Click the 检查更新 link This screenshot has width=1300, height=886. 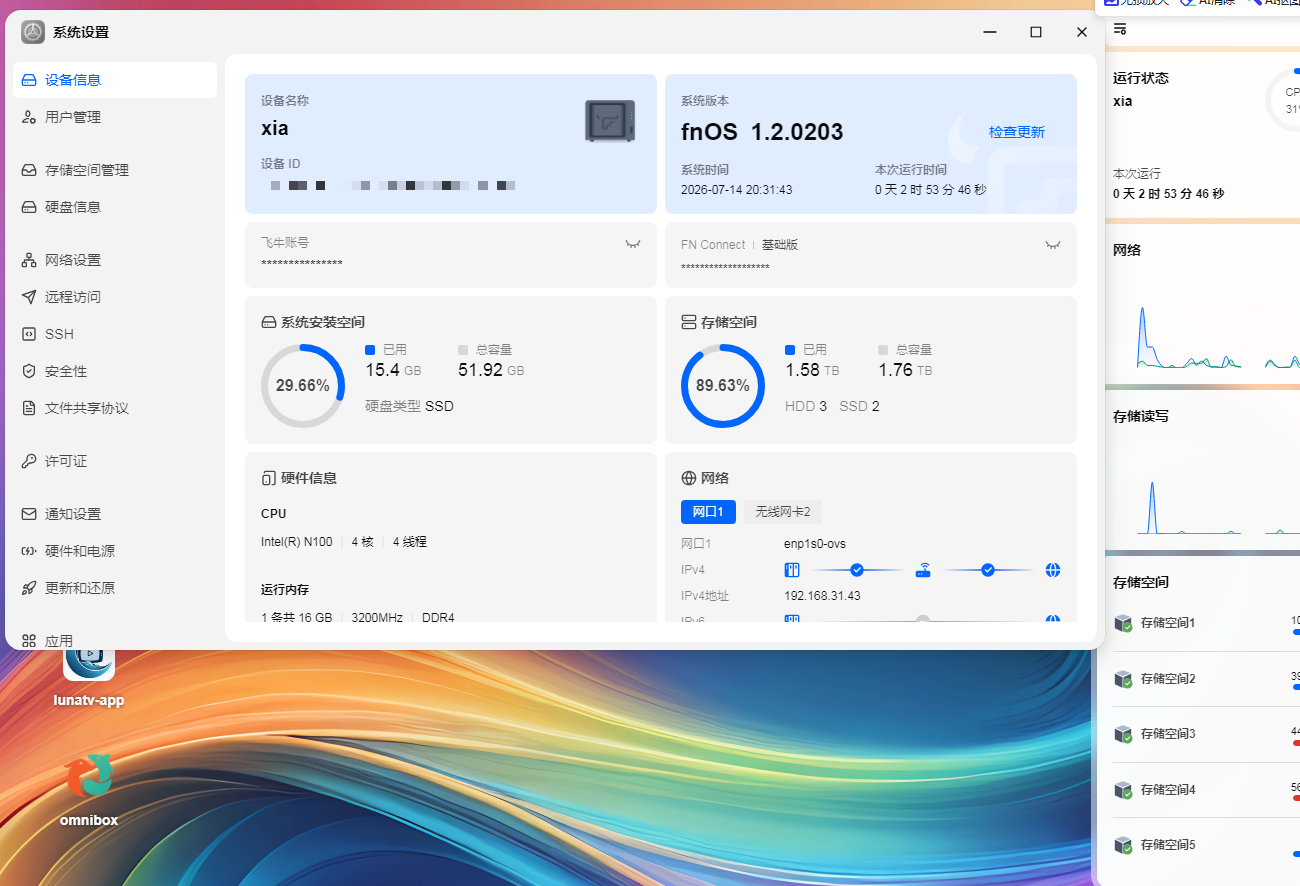(1017, 132)
